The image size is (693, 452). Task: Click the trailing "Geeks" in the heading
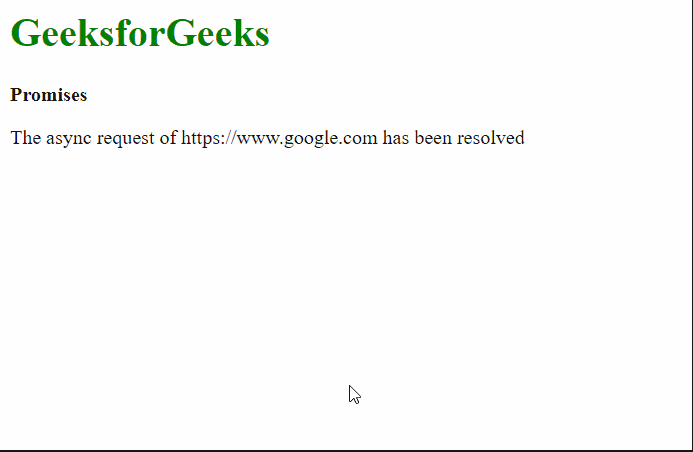[217, 33]
